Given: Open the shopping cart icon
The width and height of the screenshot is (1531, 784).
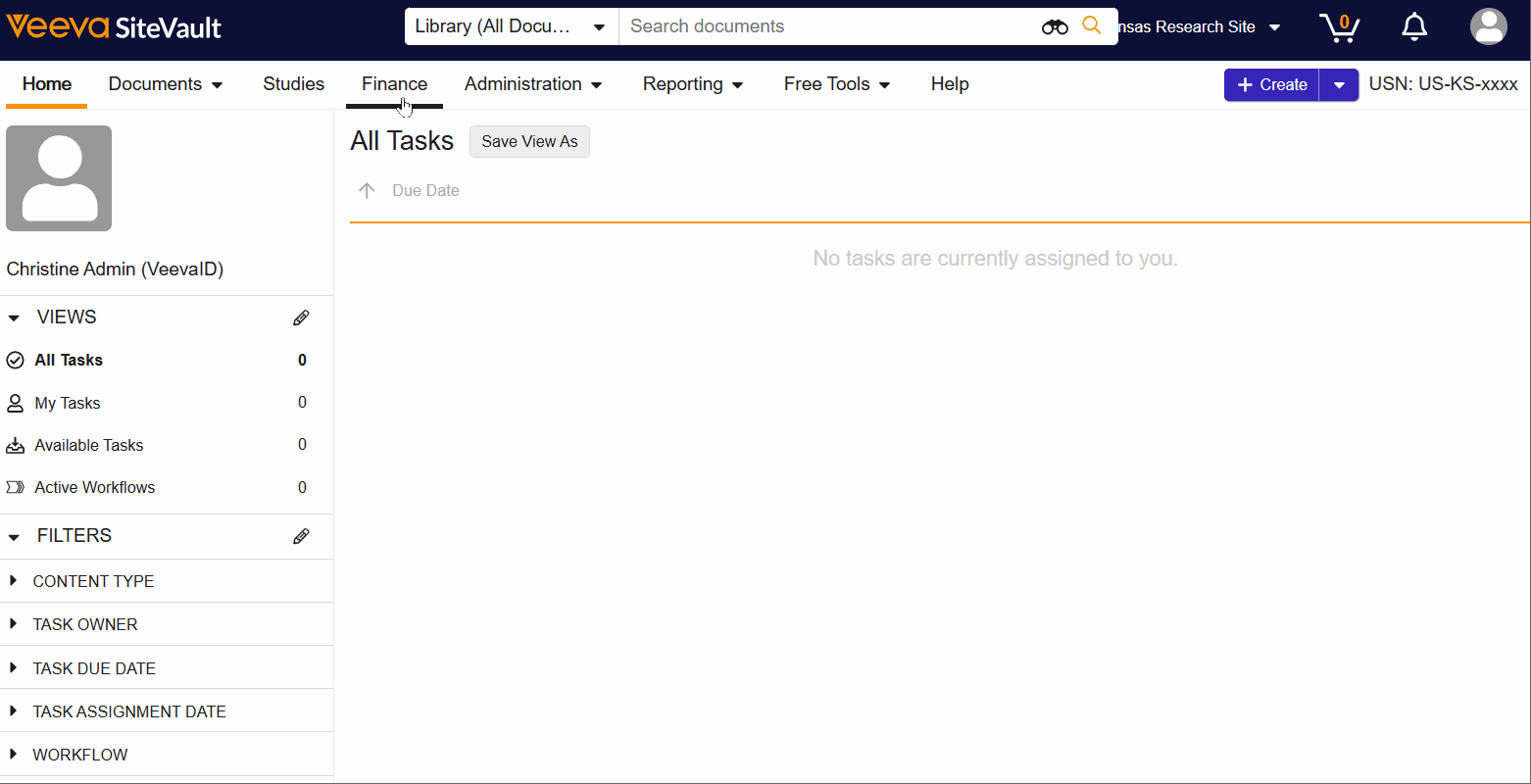Looking at the screenshot, I should pos(1339,26).
